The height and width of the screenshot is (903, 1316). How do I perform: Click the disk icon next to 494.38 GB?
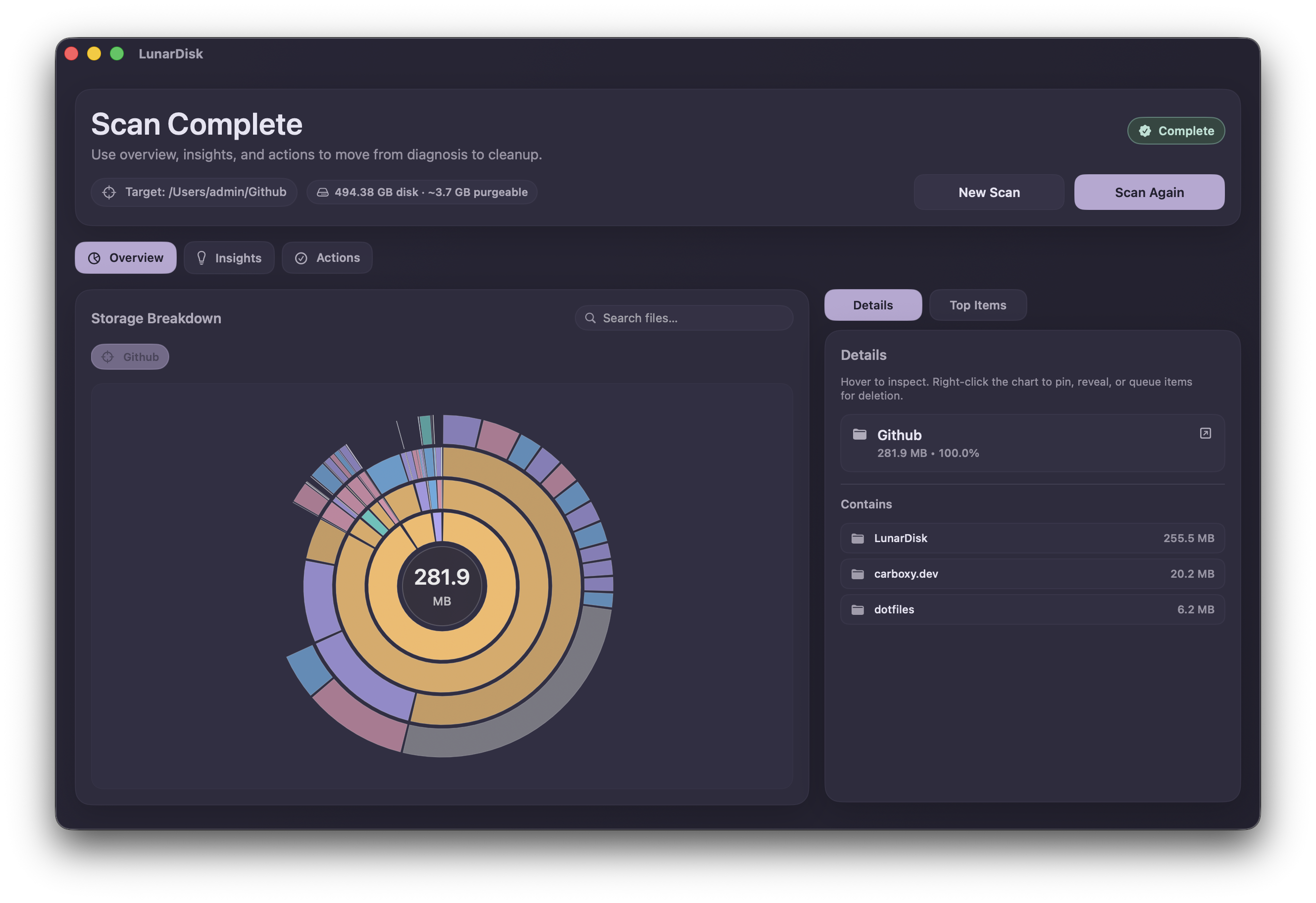[x=323, y=192]
